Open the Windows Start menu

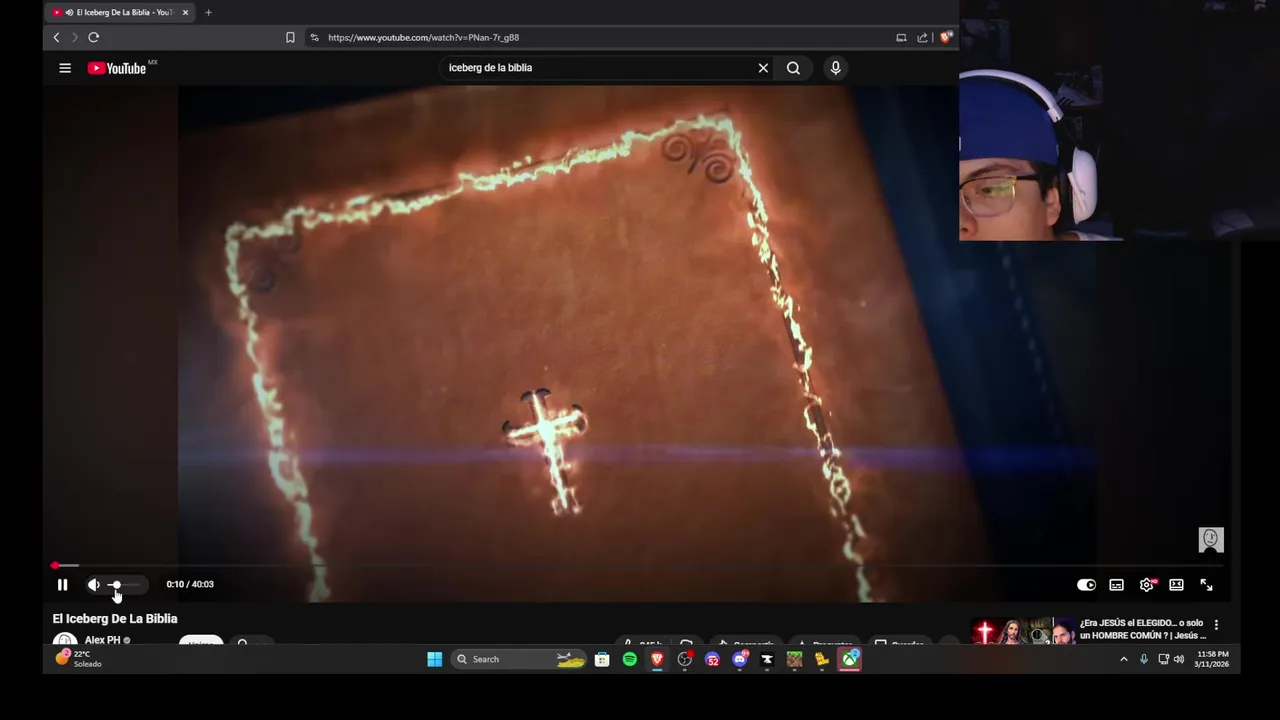point(434,659)
